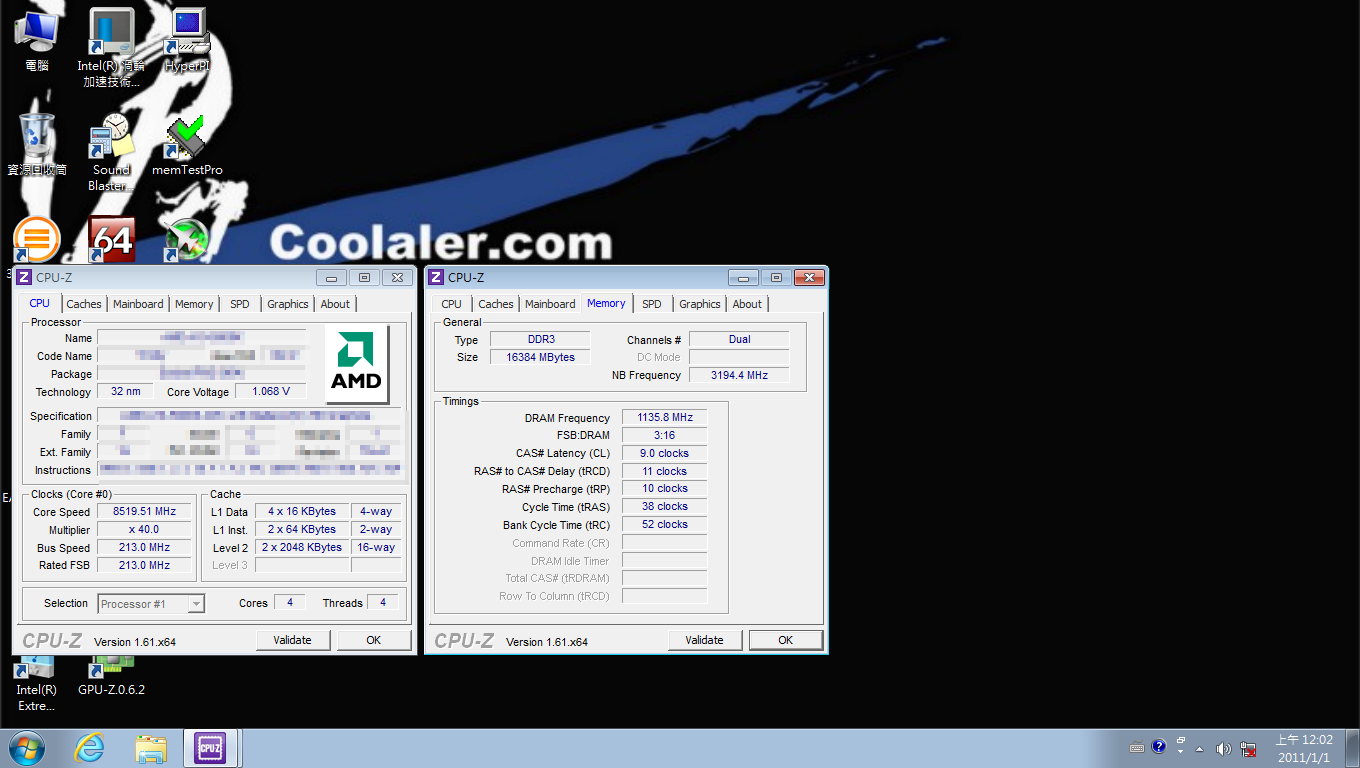Switch to Caches tab in right CPU-Z window
Screen dimensions: 1360x768
coord(496,304)
